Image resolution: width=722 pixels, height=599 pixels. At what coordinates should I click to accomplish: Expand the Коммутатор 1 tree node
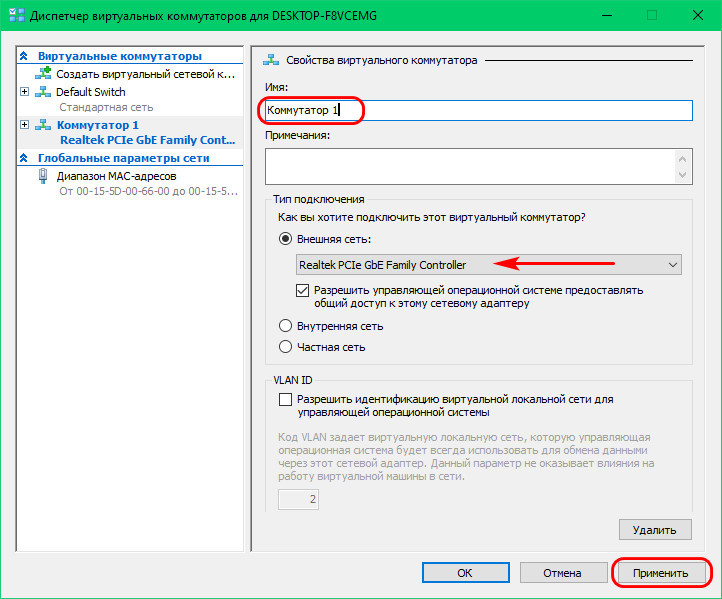tap(24, 125)
